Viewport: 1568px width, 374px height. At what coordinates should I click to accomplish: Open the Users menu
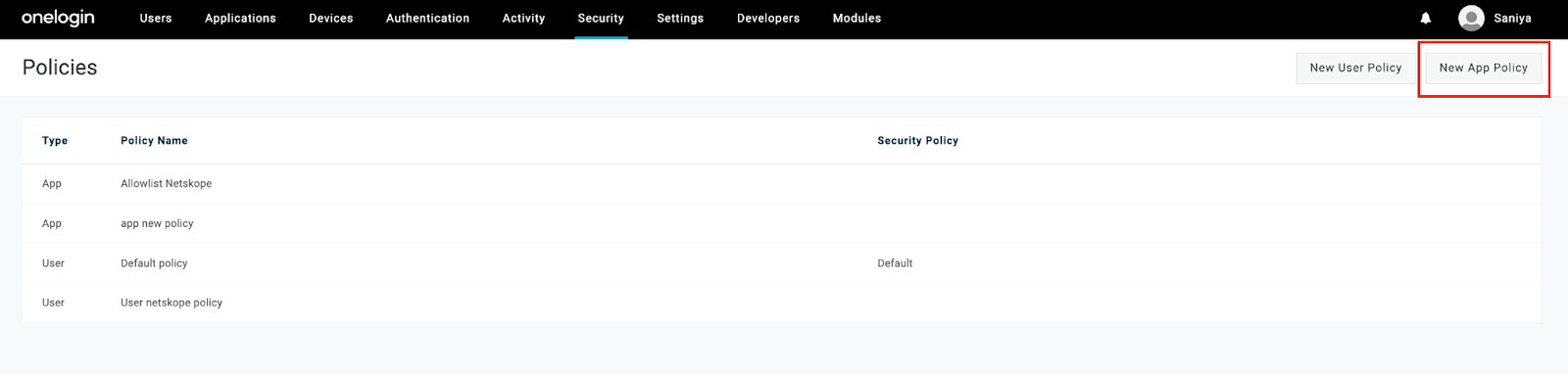coord(156,18)
